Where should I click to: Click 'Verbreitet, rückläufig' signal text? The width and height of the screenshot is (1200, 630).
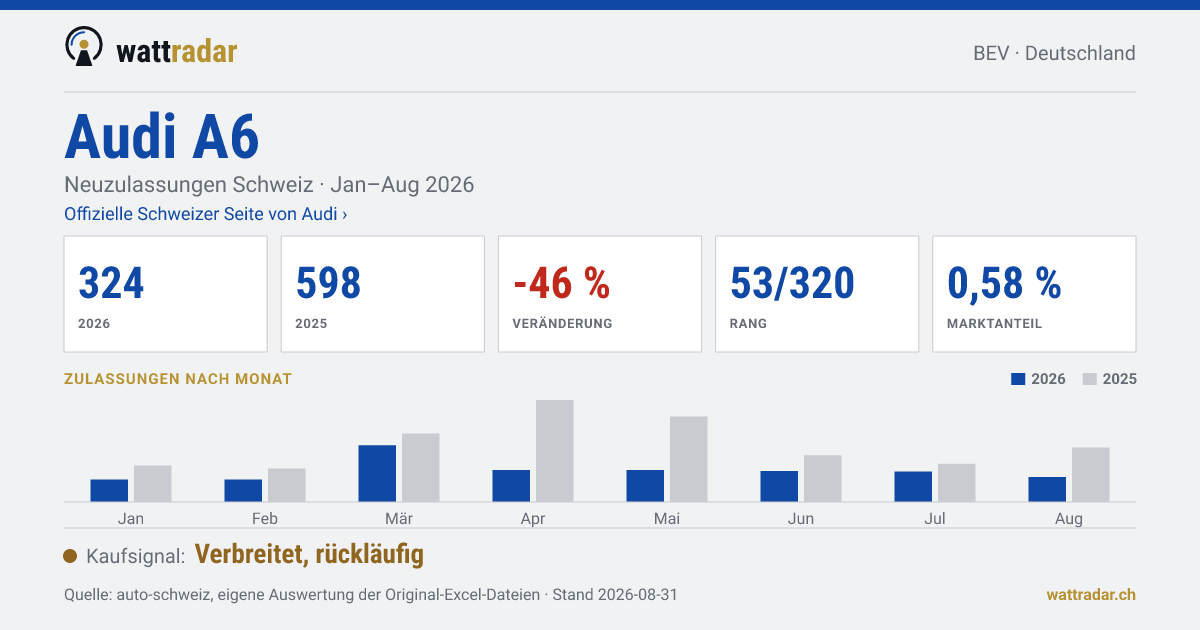[309, 554]
